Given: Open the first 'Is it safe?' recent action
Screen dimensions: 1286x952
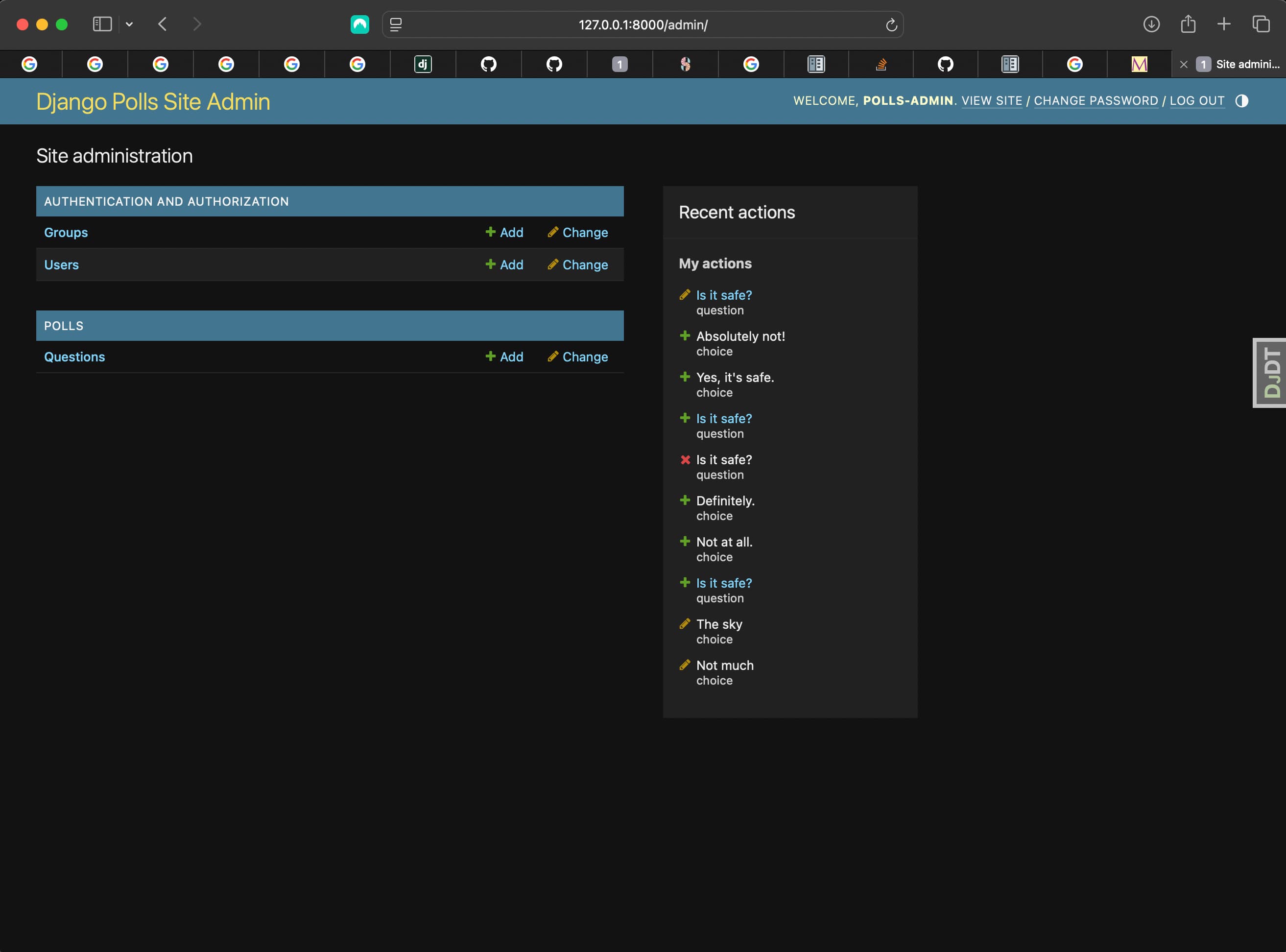Looking at the screenshot, I should pos(724,295).
